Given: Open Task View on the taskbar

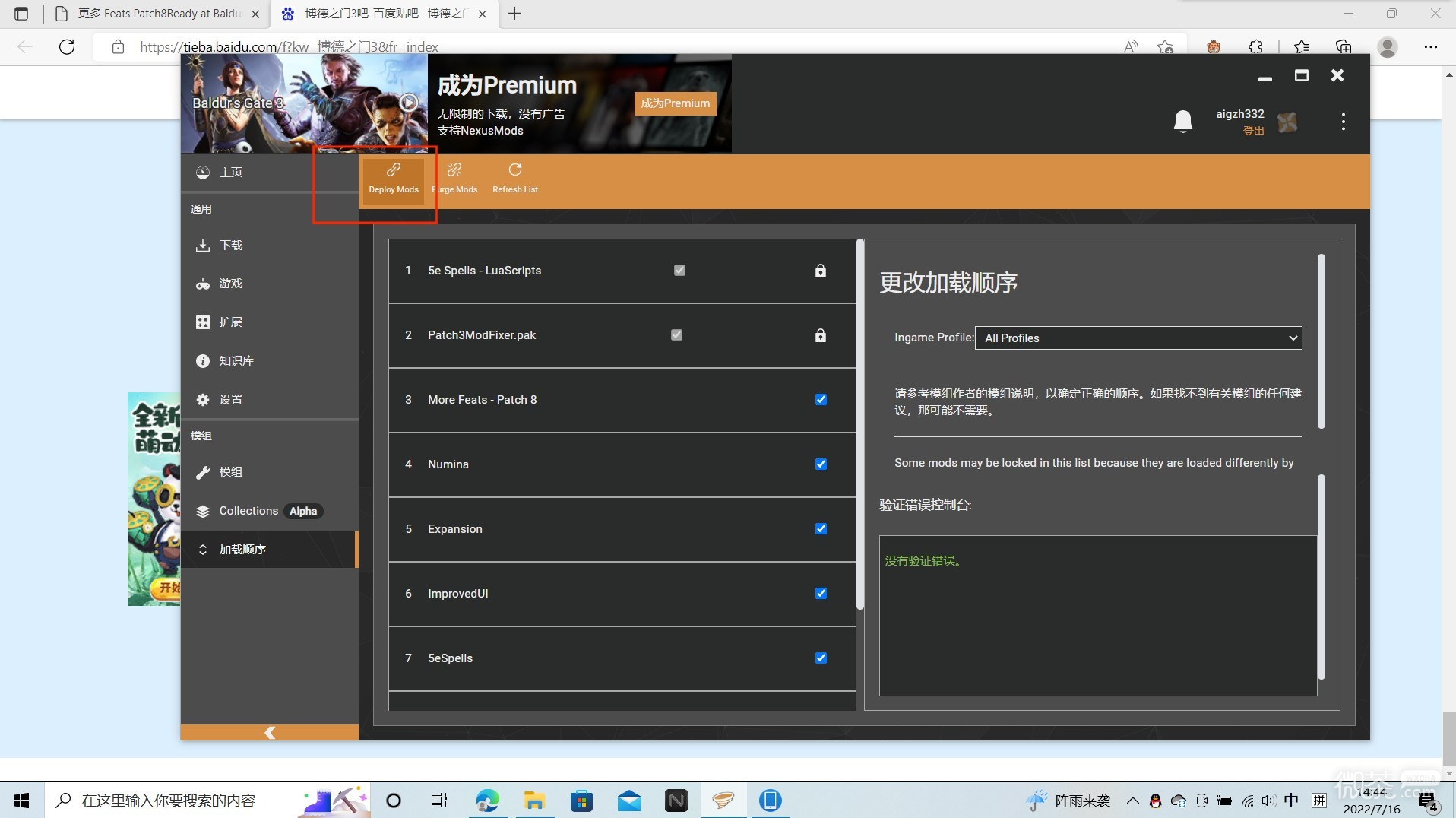Looking at the screenshot, I should [x=438, y=801].
